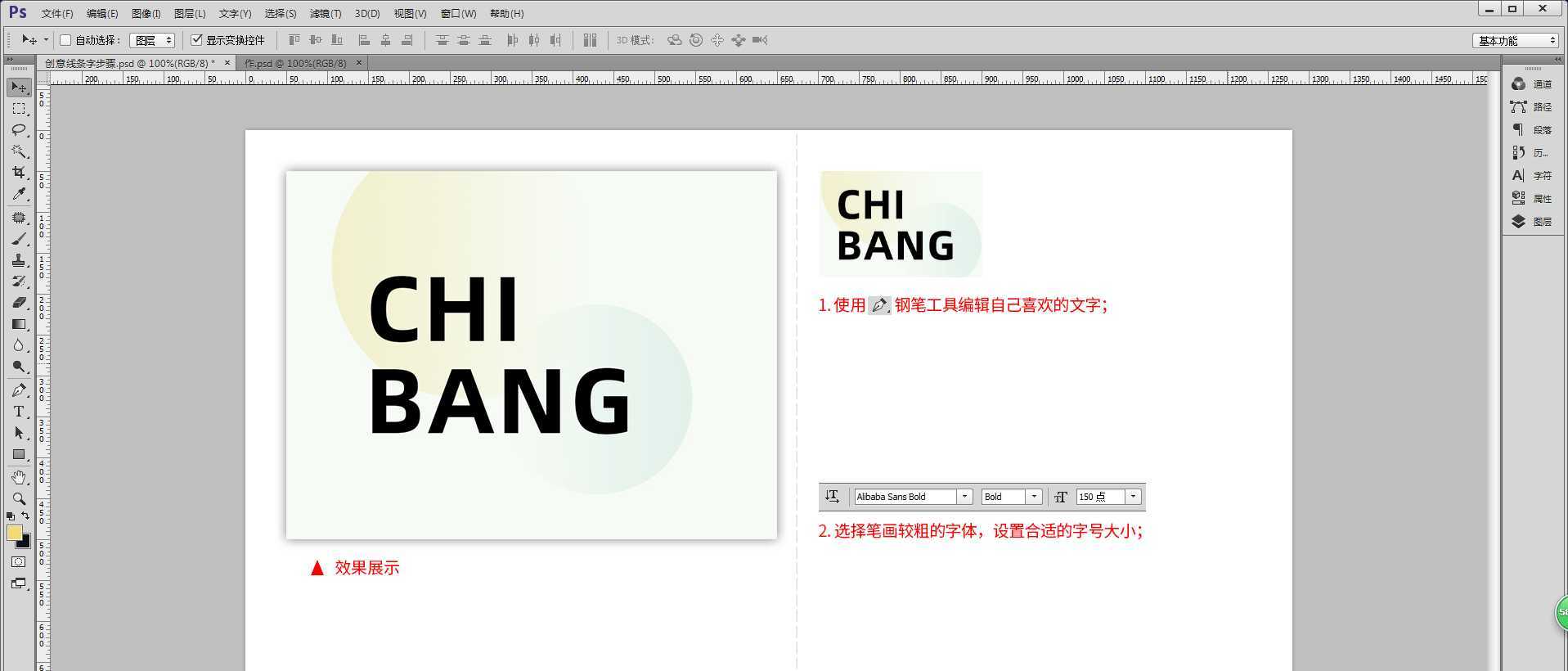
Task: Activate the Zoom magnifier tool
Action: point(19,498)
